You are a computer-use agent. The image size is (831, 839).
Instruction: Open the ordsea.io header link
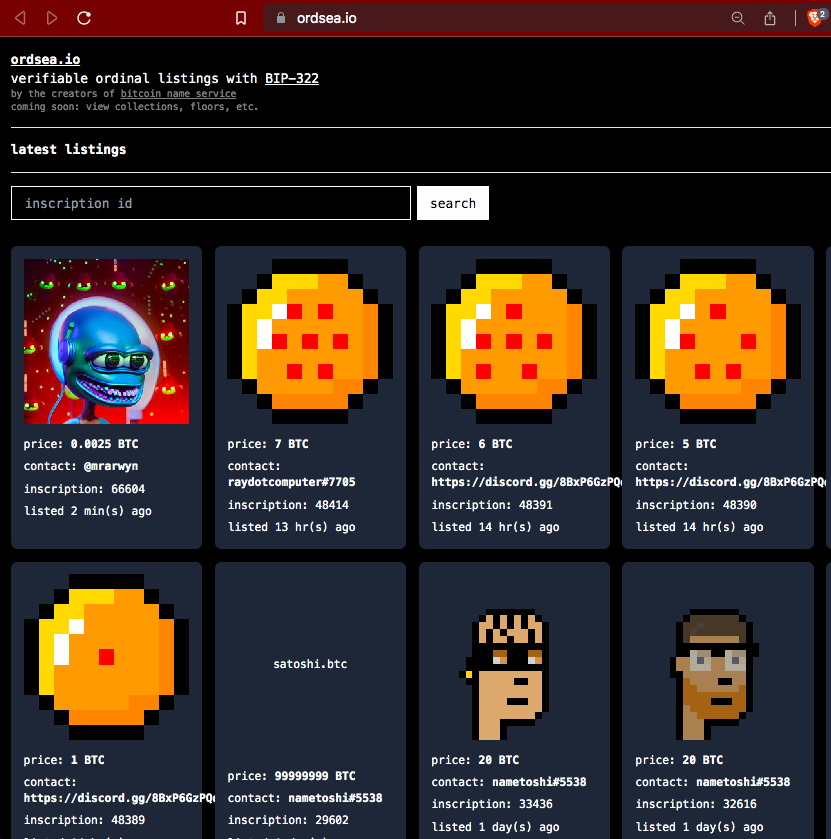tap(45, 59)
